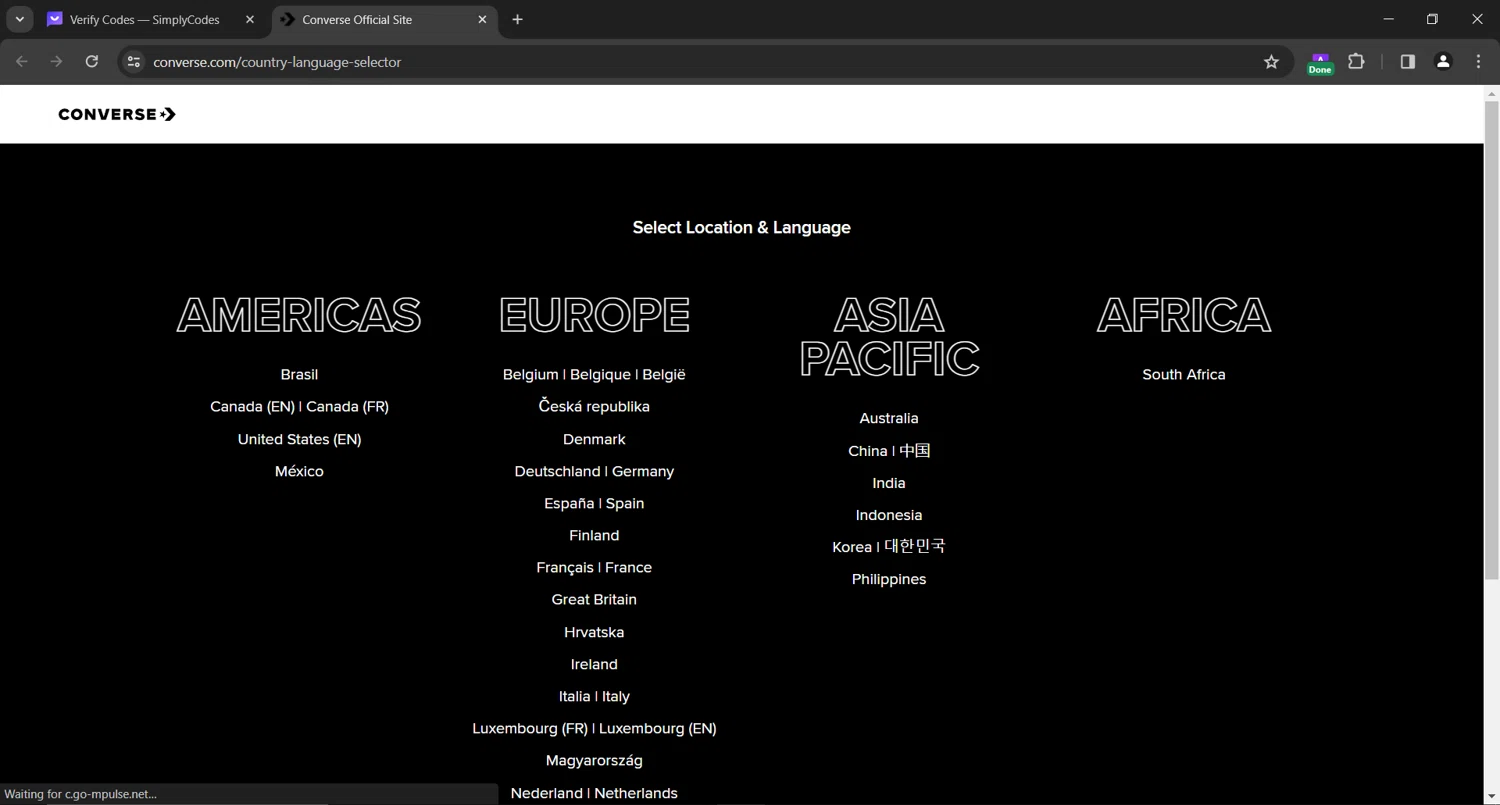The height and width of the screenshot is (805, 1500).
Task: Choose Australia in Asia Pacific
Action: pos(888,419)
